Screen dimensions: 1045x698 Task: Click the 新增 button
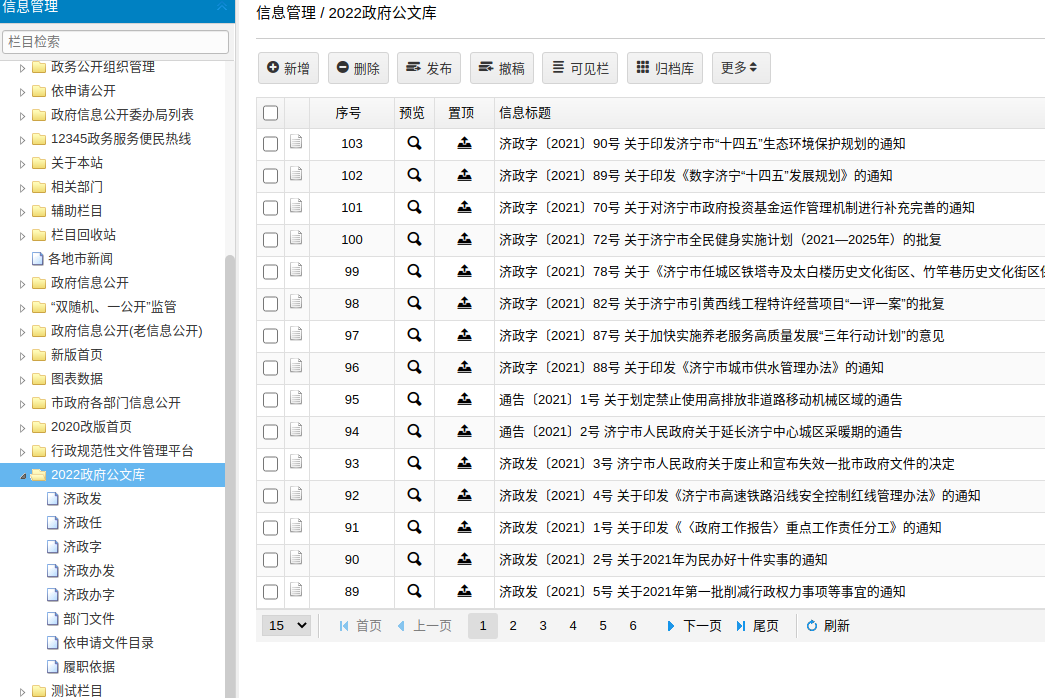coord(288,68)
